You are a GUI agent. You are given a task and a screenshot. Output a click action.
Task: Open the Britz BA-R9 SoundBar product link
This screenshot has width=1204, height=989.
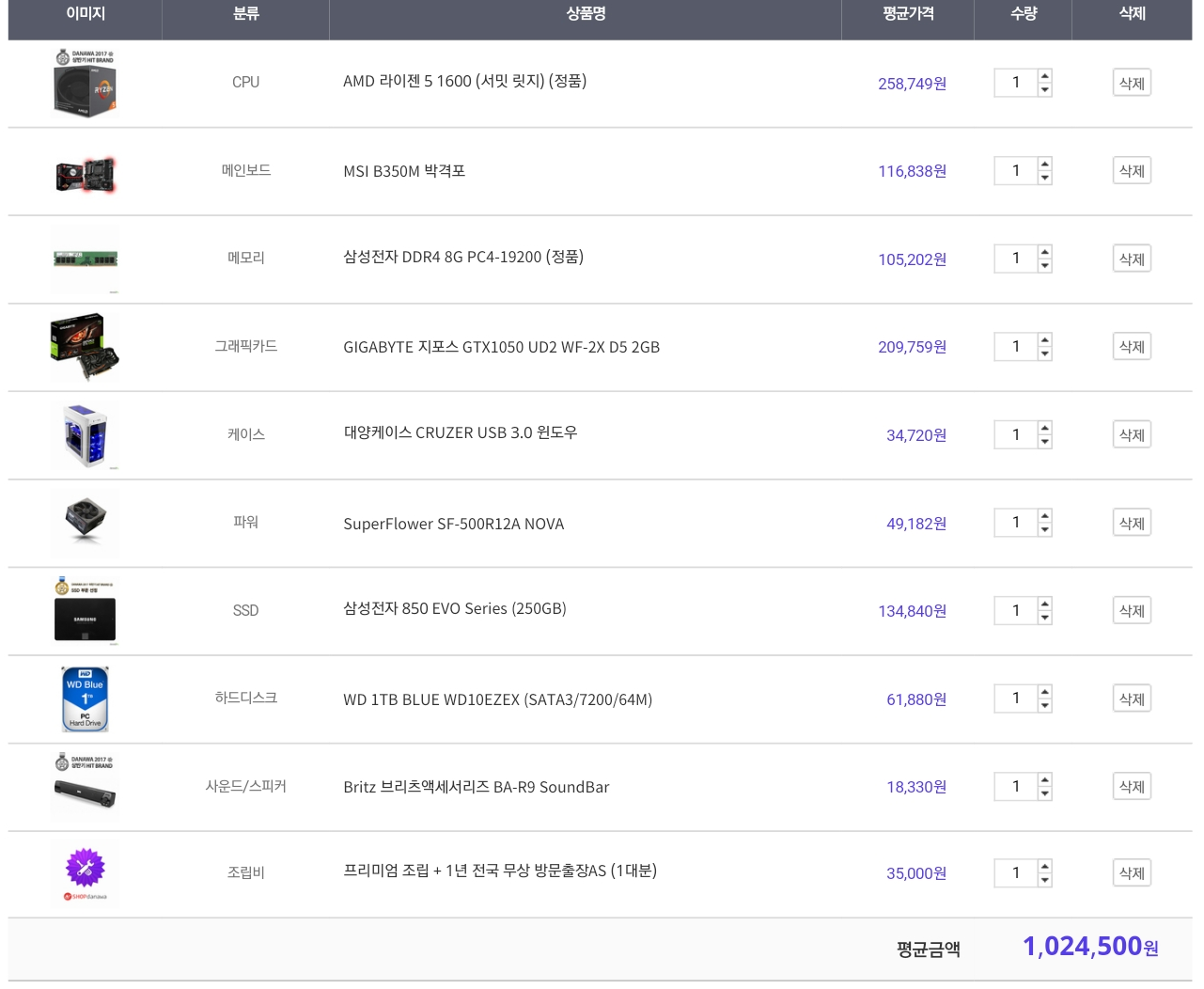click(x=476, y=787)
